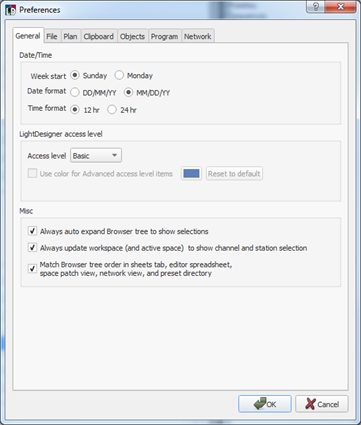The width and height of the screenshot is (361, 425).
Task: Open the File tab
Action: pos(52,36)
